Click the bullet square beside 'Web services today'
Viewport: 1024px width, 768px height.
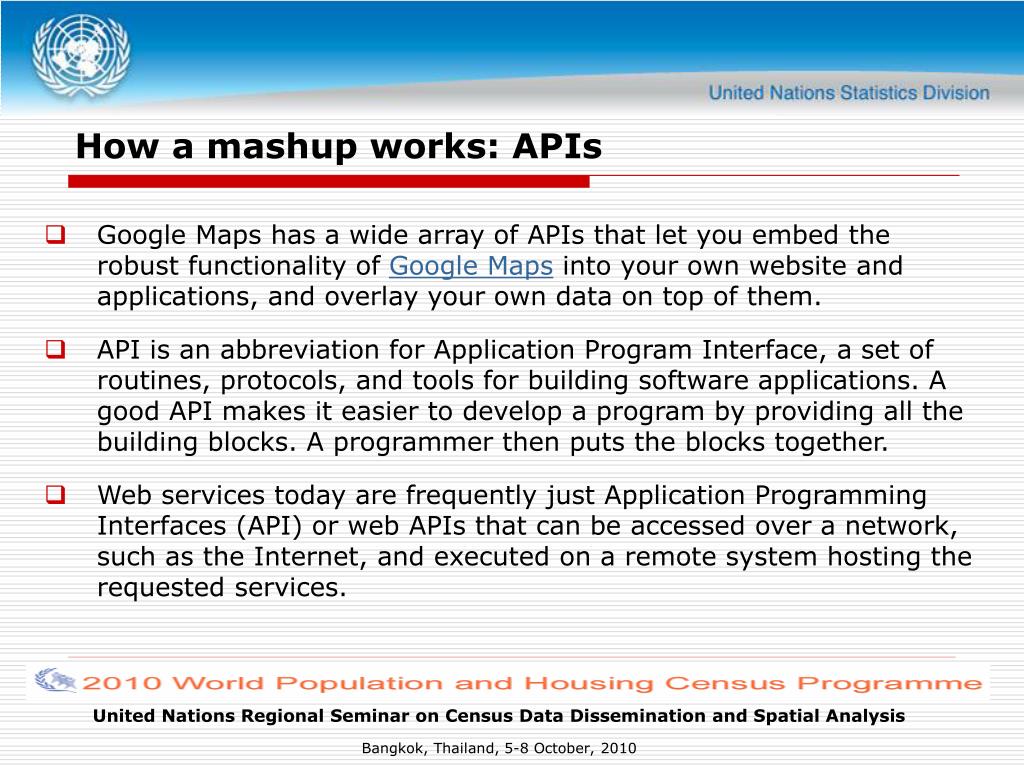pyautogui.click(x=56, y=494)
